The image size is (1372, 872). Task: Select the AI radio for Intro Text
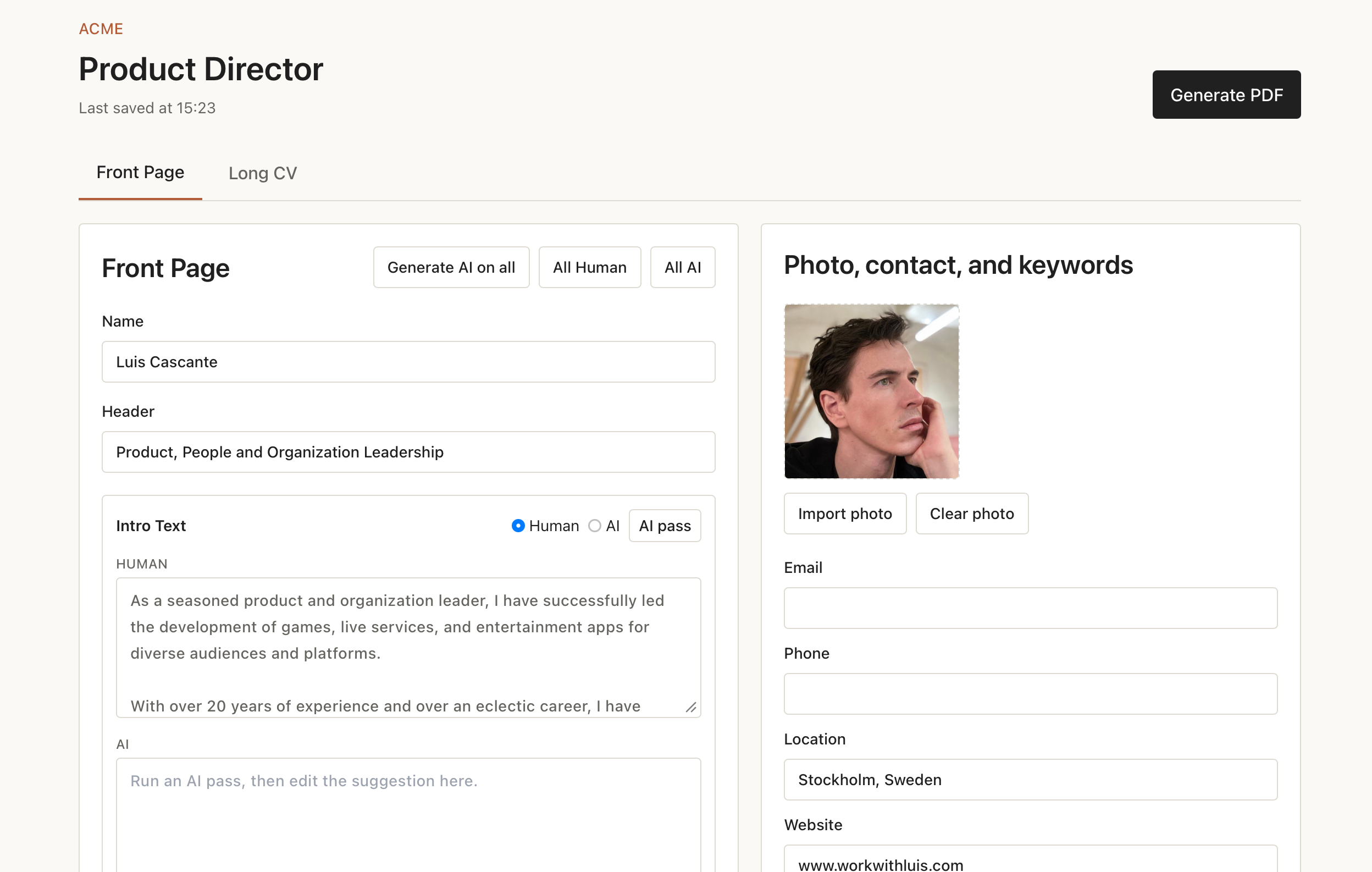pyautogui.click(x=594, y=526)
